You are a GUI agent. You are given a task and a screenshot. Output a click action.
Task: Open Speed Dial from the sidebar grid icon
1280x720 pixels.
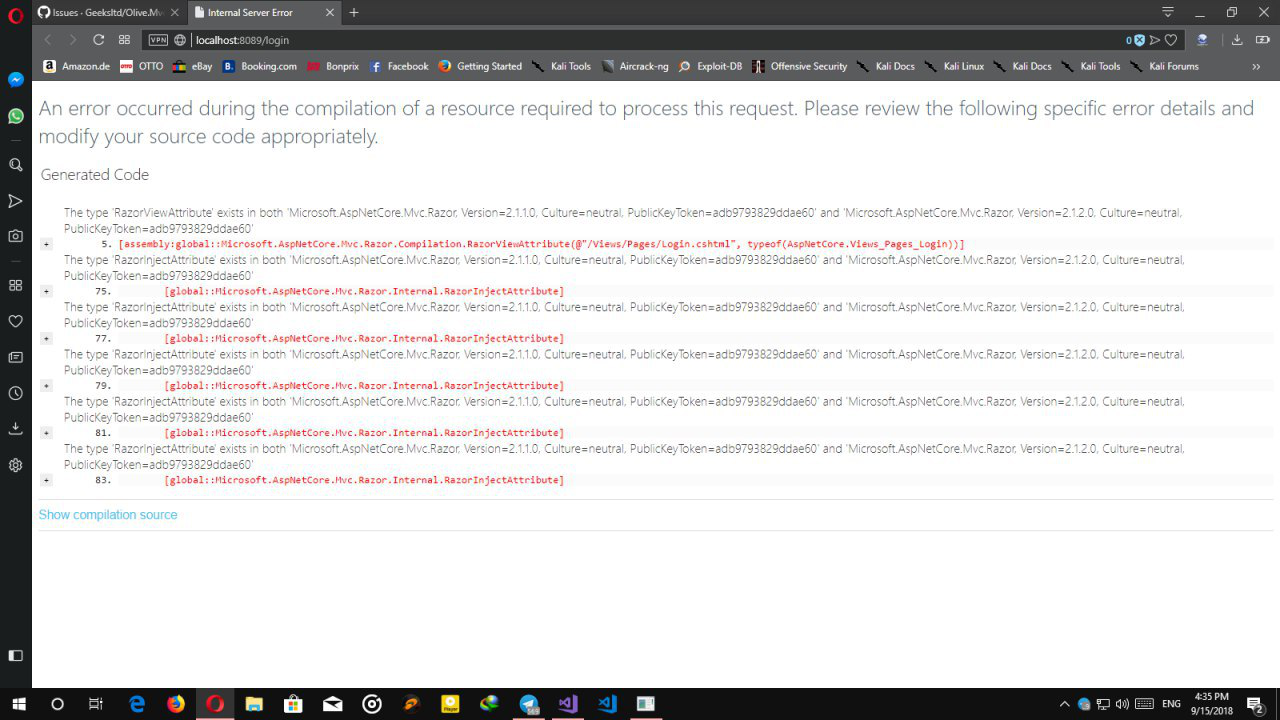point(16,285)
